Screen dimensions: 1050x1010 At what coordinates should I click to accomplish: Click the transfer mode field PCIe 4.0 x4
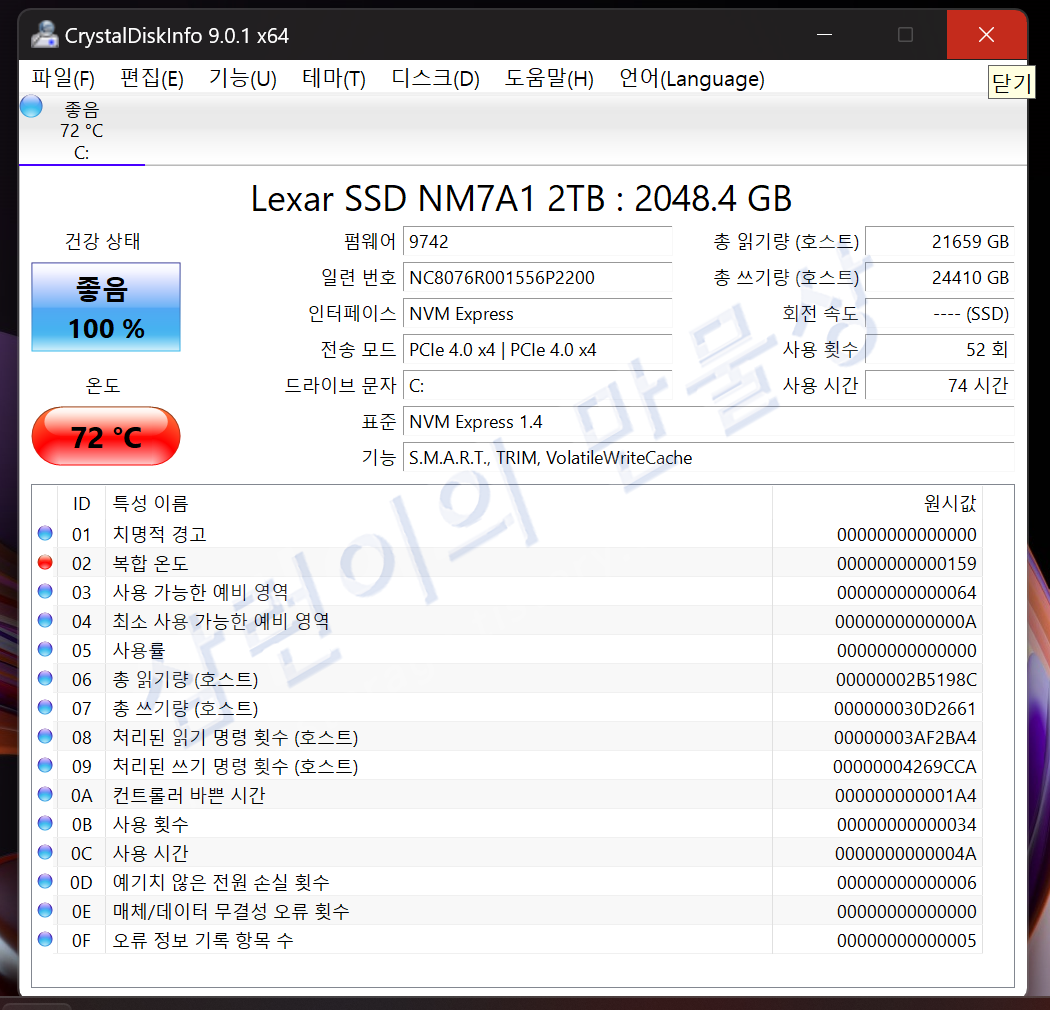coord(537,350)
